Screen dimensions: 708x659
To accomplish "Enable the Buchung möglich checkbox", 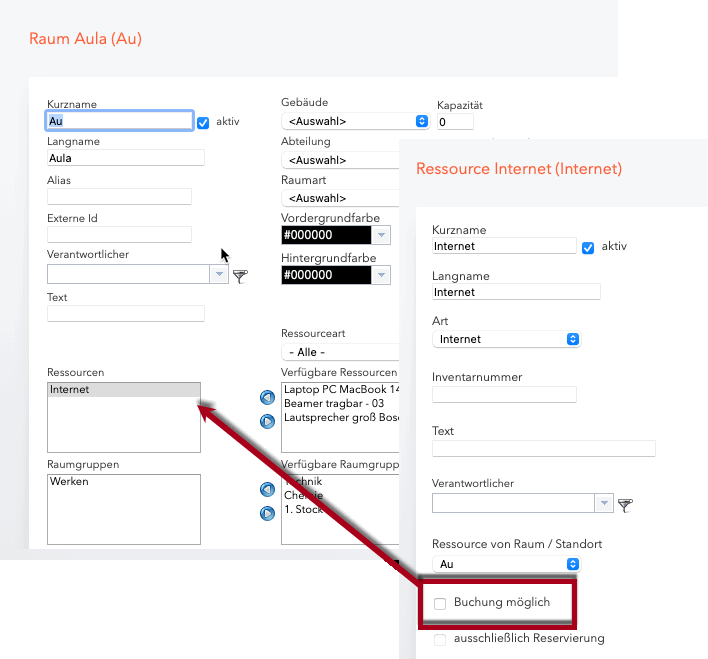I will tap(441, 603).
